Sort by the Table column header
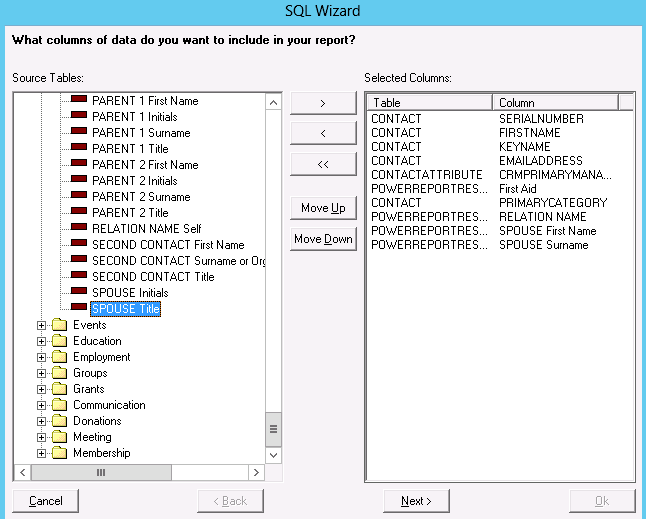Image resolution: width=646 pixels, height=519 pixels. (430, 102)
